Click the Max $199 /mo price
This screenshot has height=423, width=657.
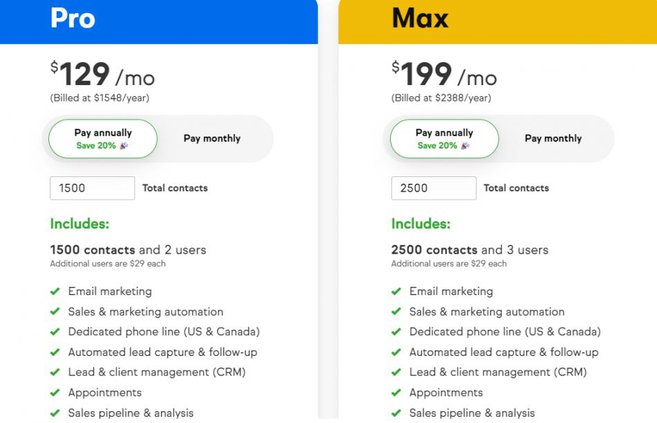(x=444, y=75)
